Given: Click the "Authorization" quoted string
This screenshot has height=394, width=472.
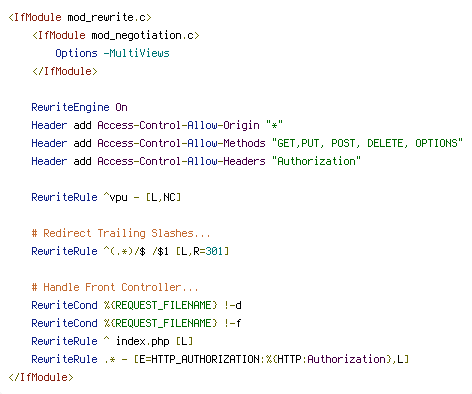Looking at the screenshot, I should pyautogui.click(x=316, y=161).
